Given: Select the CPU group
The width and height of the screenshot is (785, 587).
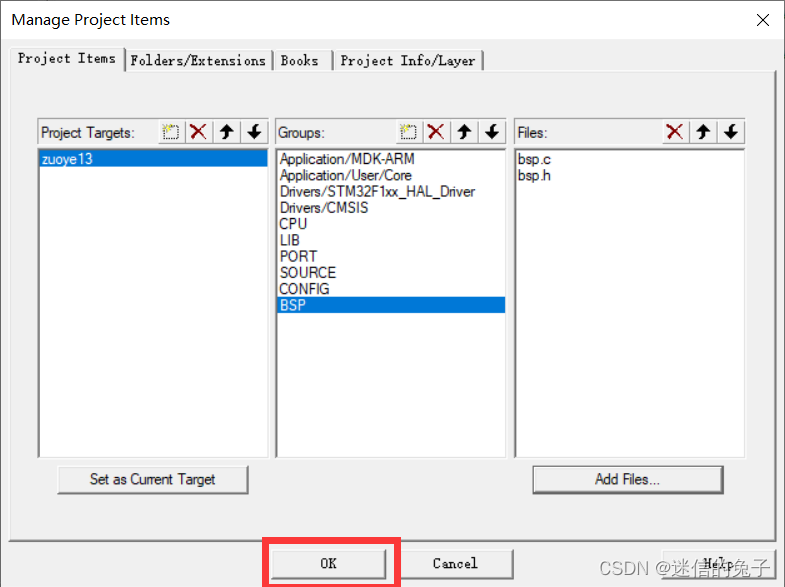Looking at the screenshot, I should click(391, 224).
